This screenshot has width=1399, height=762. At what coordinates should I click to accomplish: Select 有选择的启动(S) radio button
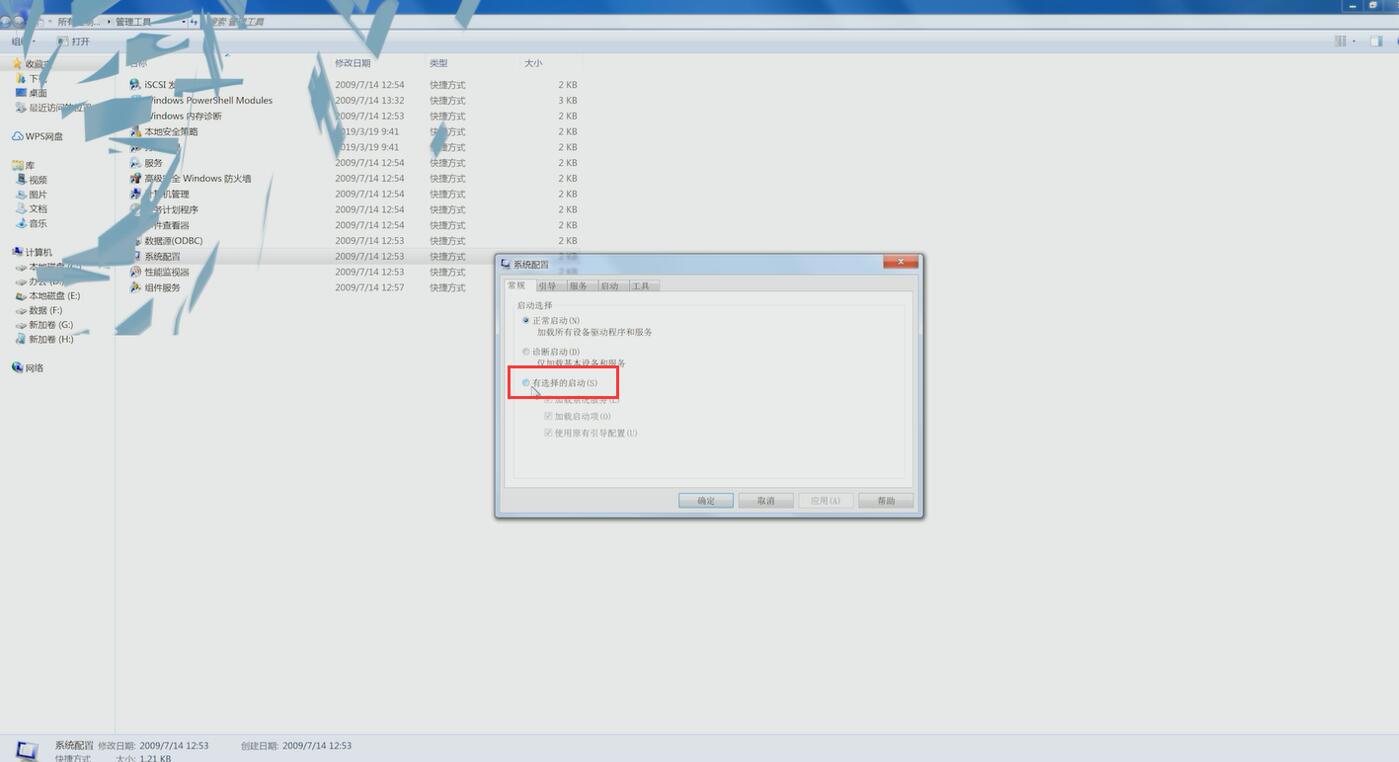point(526,383)
